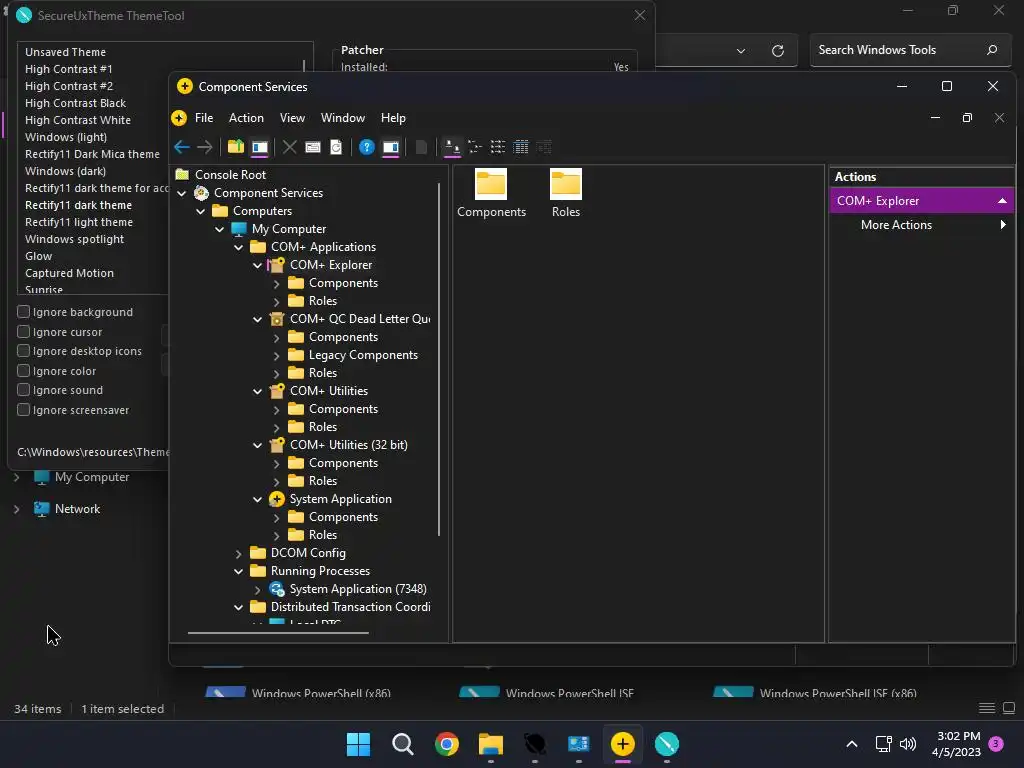The width and height of the screenshot is (1024, 768).
Task: Select Console Root tree item
Action: (230, 175)
